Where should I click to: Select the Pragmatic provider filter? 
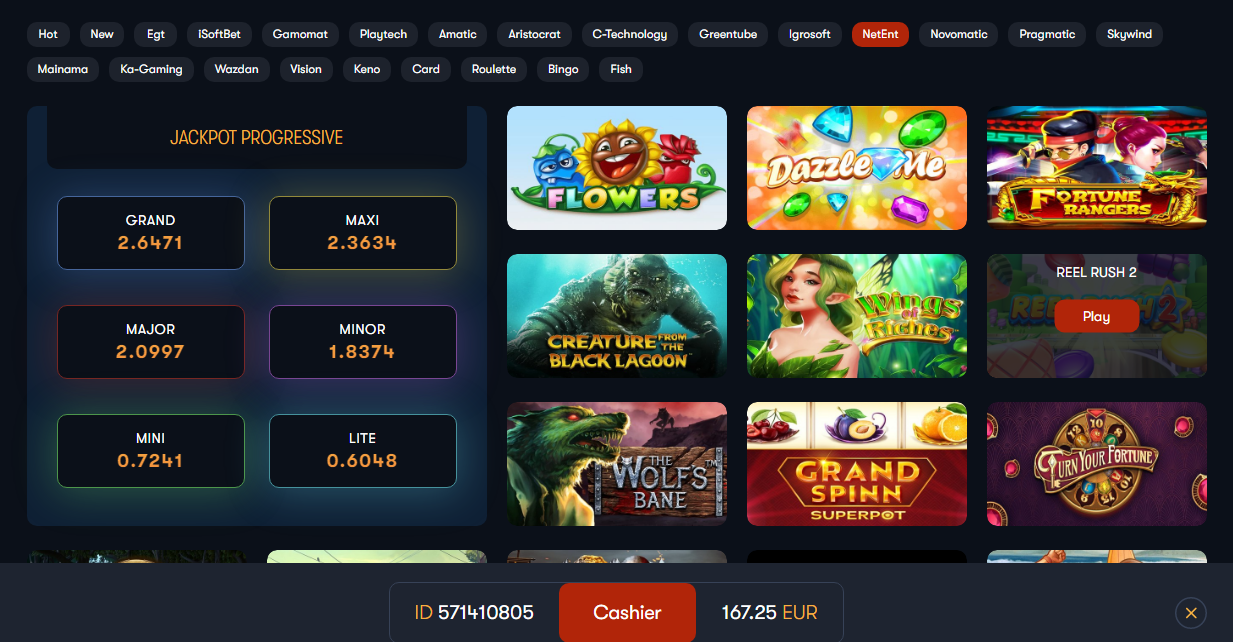(x=1047, y=34)
